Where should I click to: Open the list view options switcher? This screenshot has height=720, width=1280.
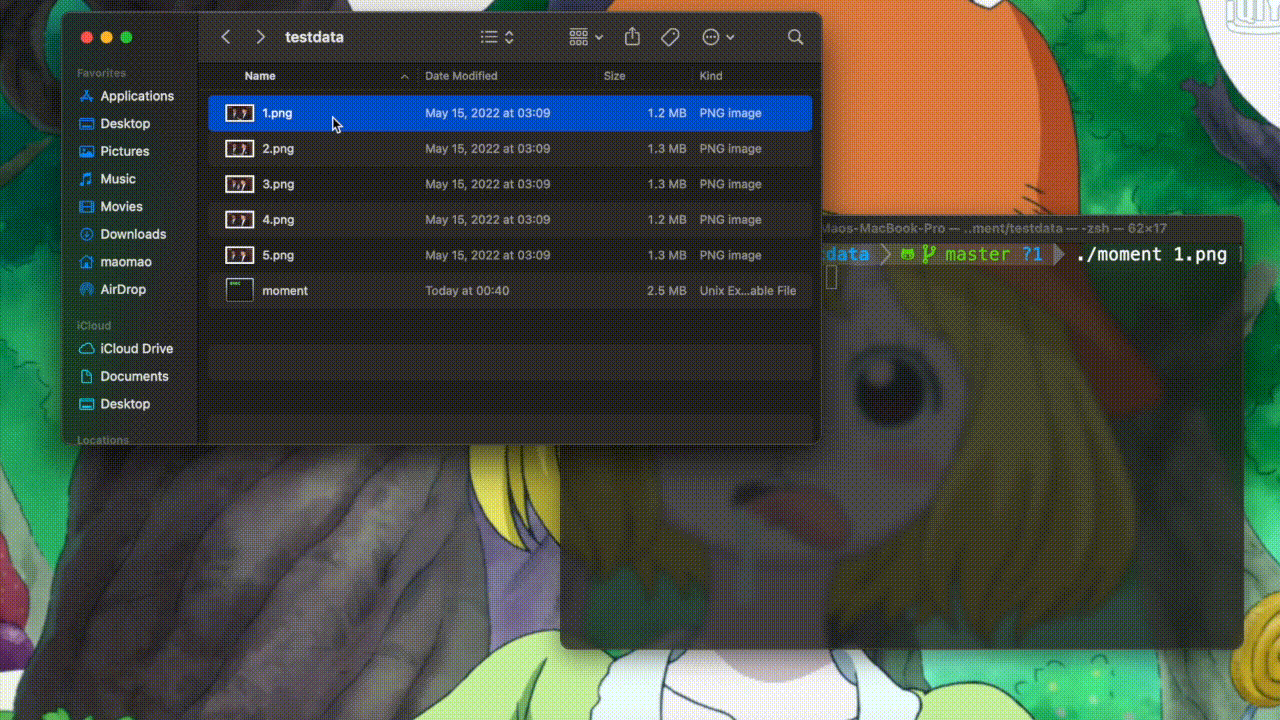(497, 37)
